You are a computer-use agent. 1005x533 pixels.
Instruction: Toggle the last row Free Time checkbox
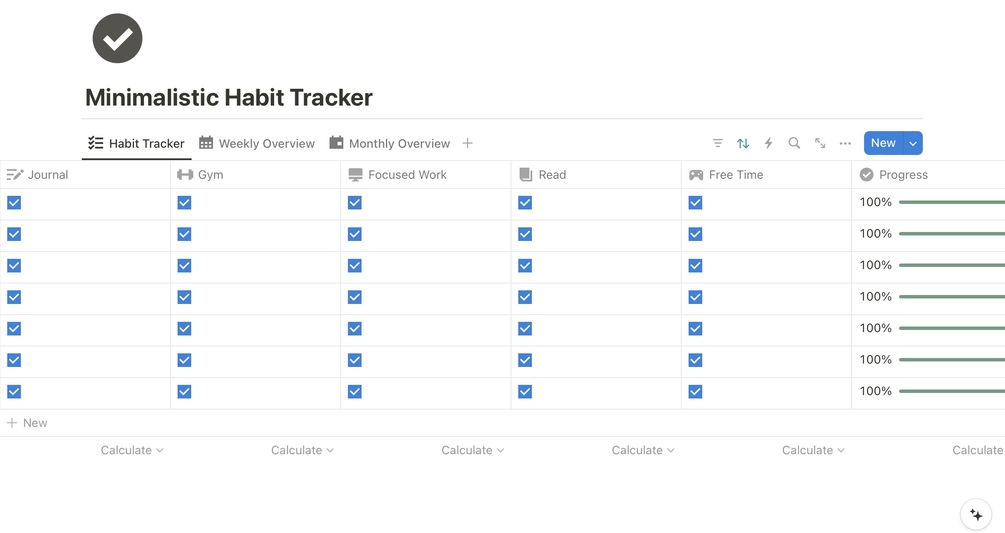(695, 391)
